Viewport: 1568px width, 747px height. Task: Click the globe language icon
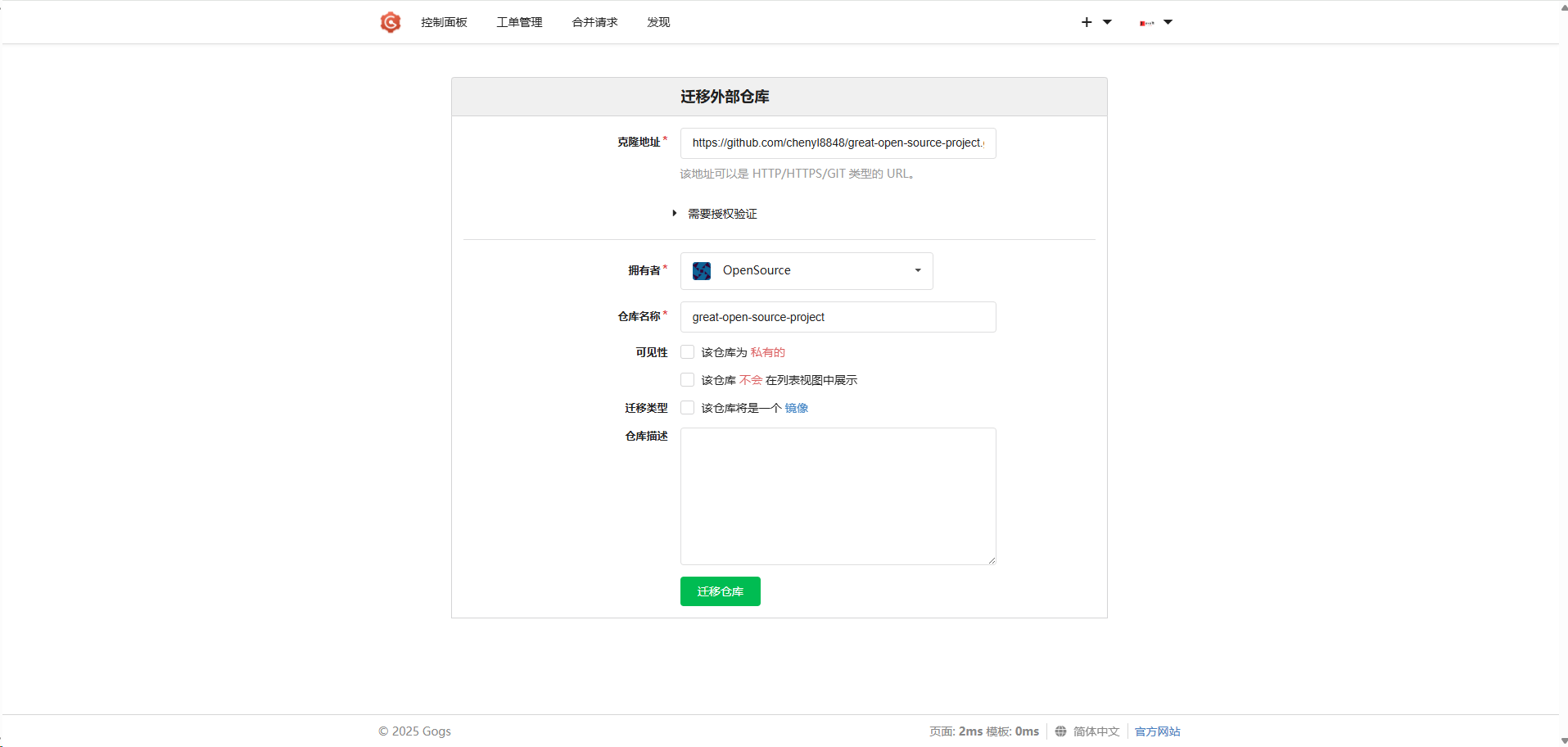pos(1060,731)
